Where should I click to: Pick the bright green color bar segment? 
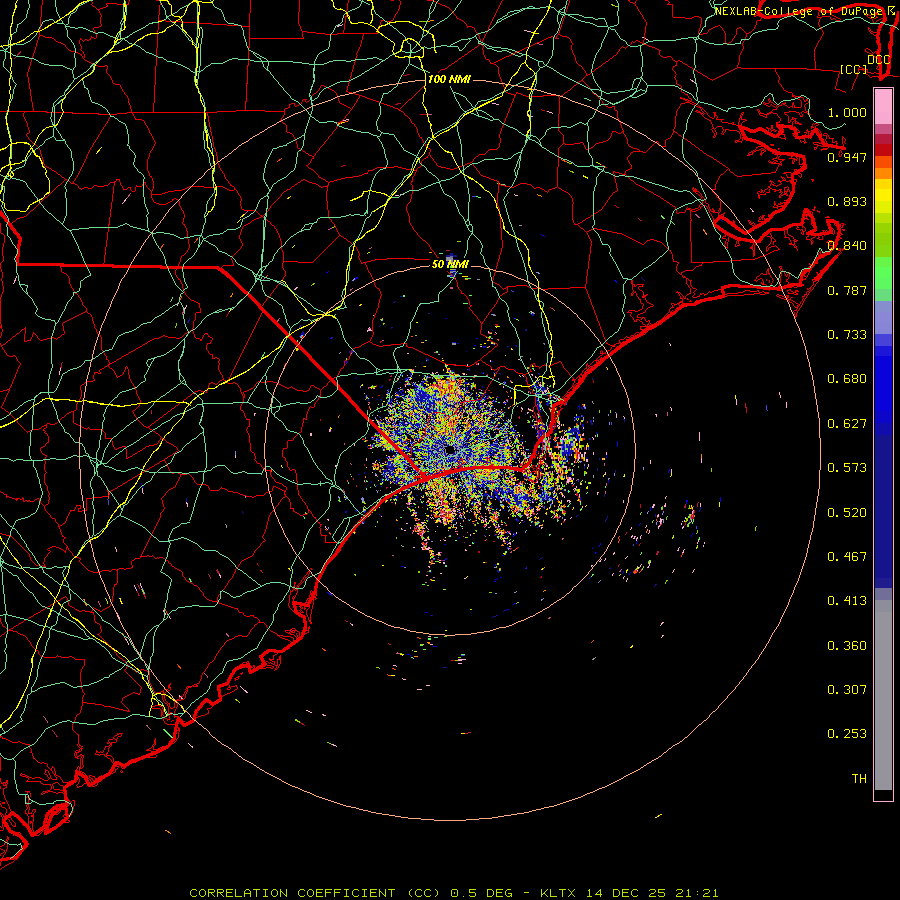pyautogui.click(x=883, y=273)
